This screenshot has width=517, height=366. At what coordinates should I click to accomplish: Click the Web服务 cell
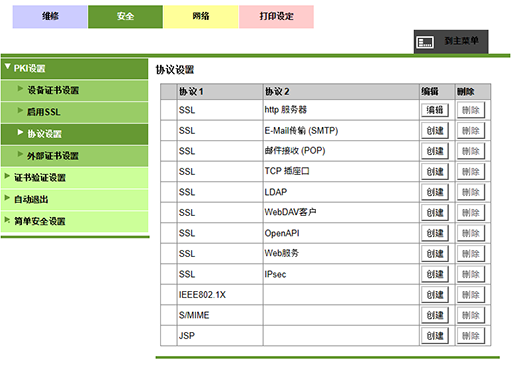coord(341,254)
